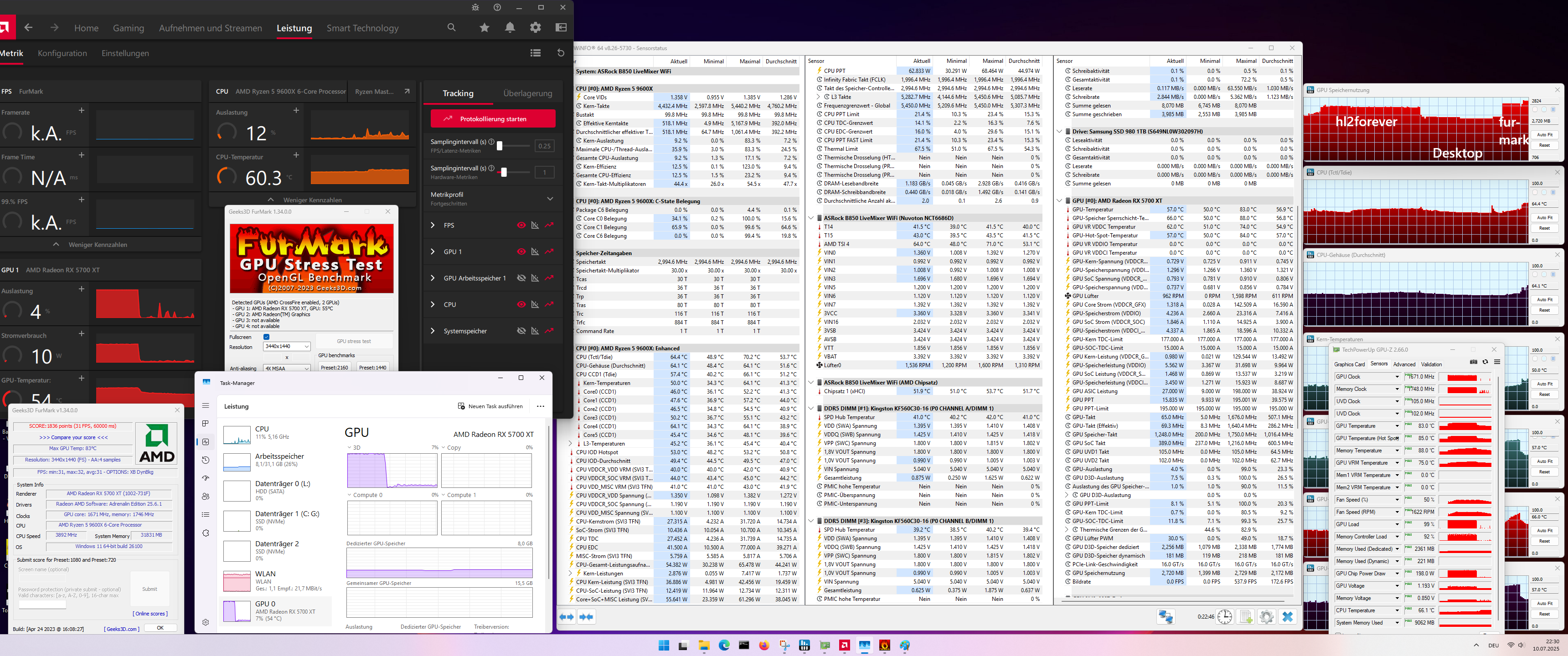The width and height of the screenshot is (1568, 656).
Task: Toggle visibility eye for GPU 1 tracking
Action: click(521, 251)
